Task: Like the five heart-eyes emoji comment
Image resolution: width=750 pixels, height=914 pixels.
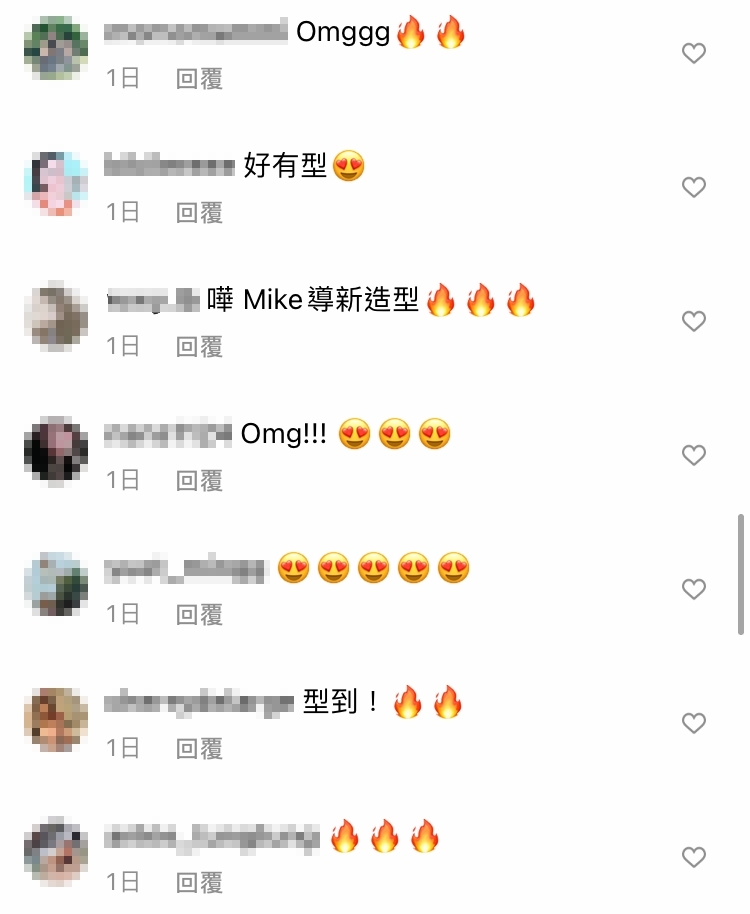Action: click(693, 589)
